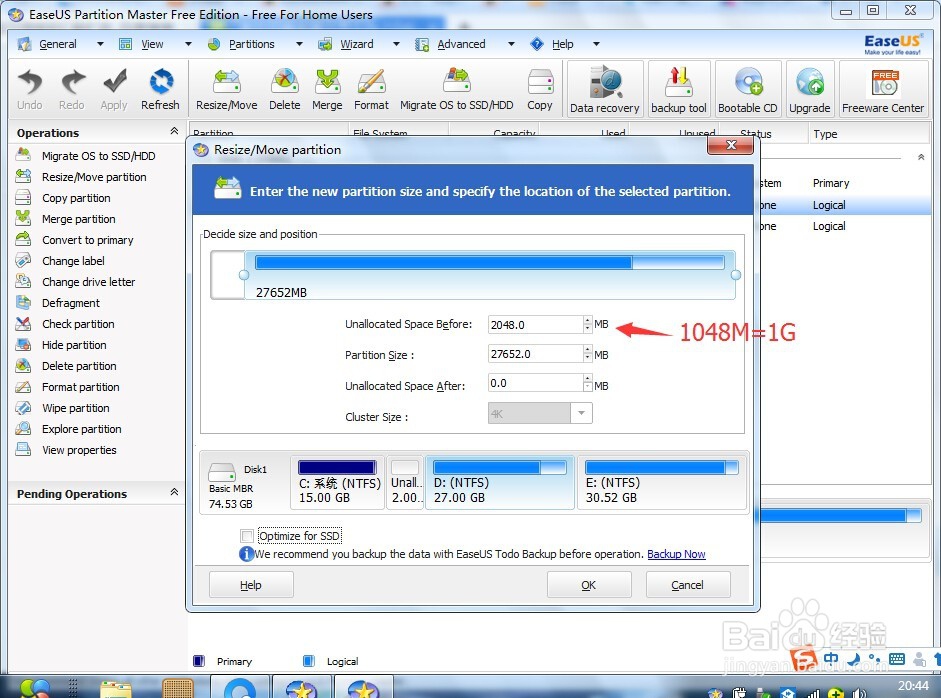Collapse the Operations panel
Viewport: 941px width, 698px height.
[x=174, y=131]
